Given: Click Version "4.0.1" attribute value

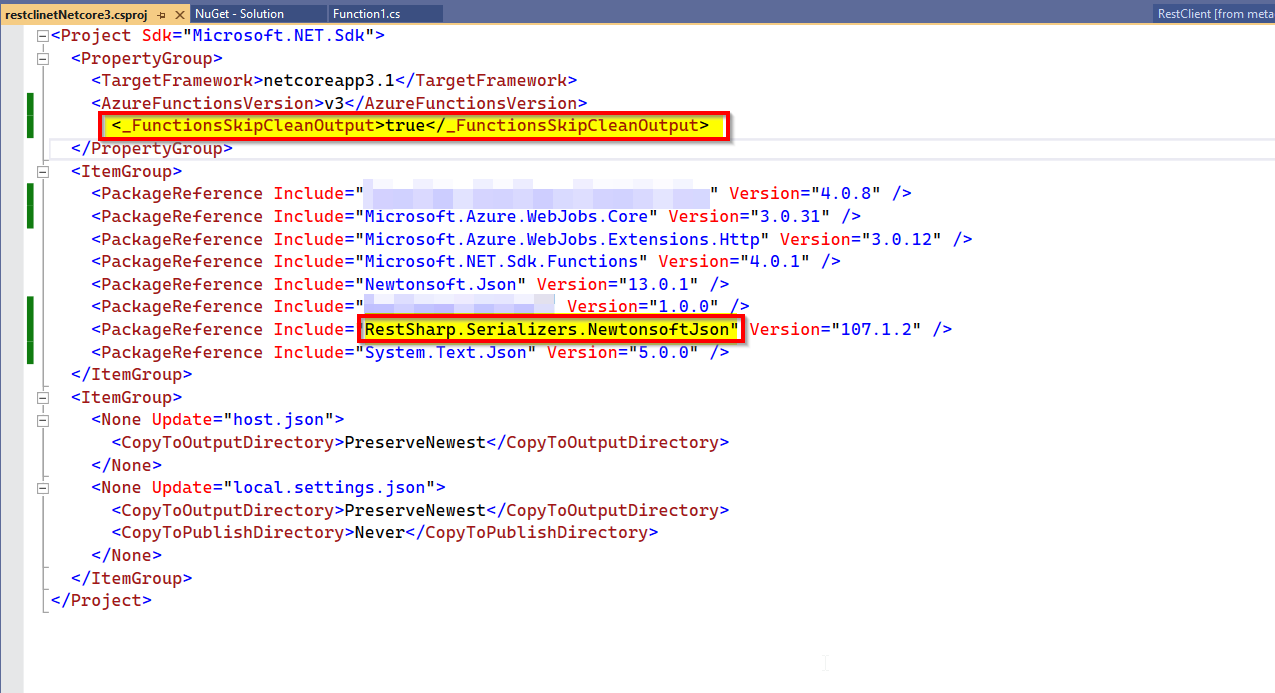Looking at the screenshot, I should point(774,261).
